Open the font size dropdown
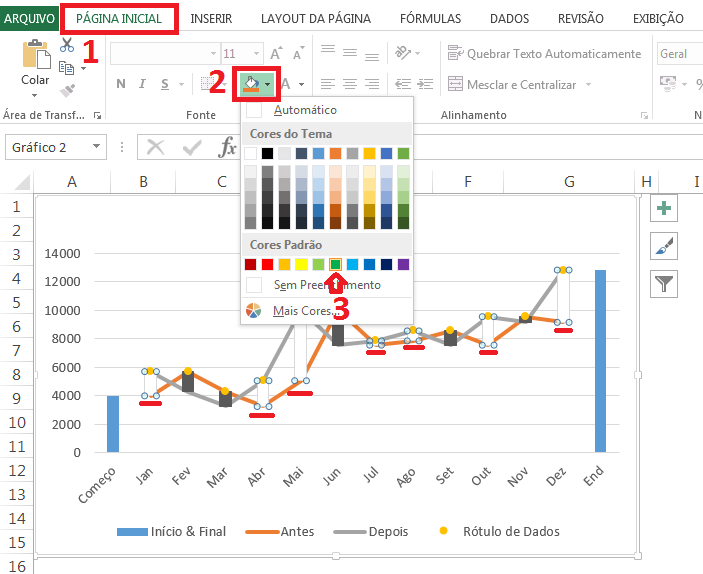The image size is (703, 574). coord(254,54)
